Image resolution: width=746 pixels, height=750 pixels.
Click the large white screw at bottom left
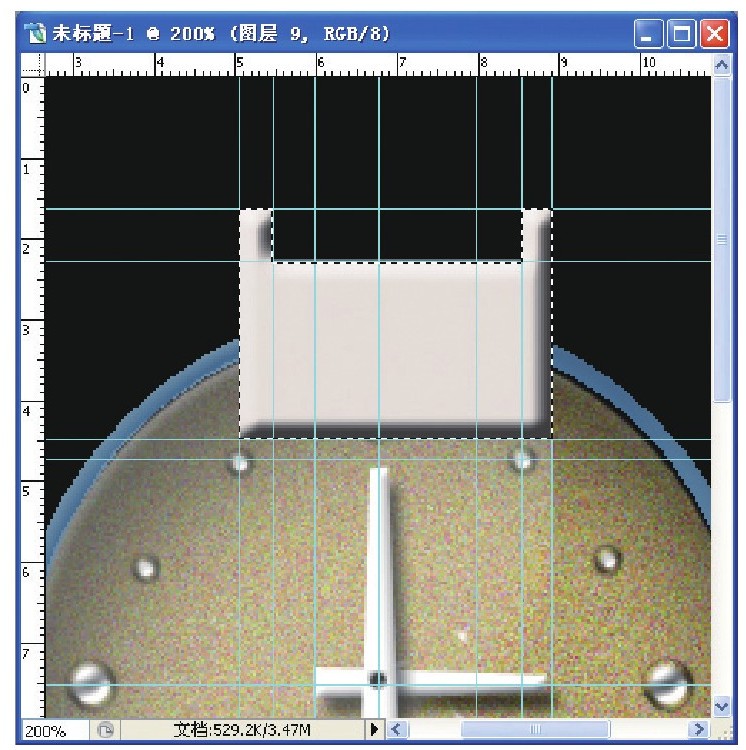pos(91,685)
